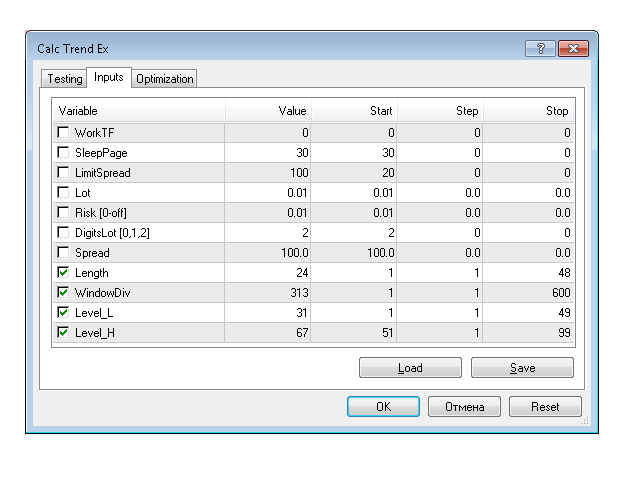Click the Value cell for WindowDiv
The width and height of the screenshot is (640, 480).
pos(268,292)
